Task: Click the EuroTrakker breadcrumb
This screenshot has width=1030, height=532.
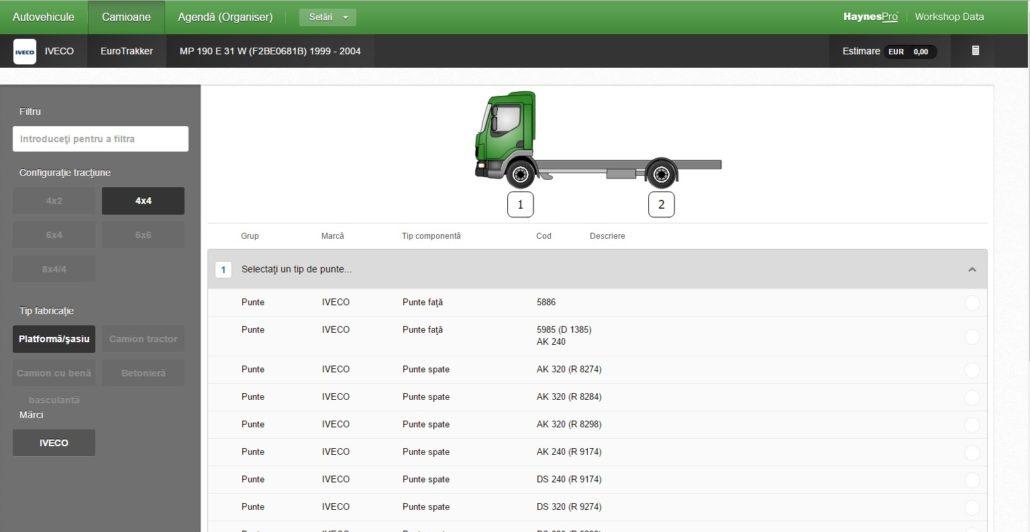Action: [x=127, y=51]
